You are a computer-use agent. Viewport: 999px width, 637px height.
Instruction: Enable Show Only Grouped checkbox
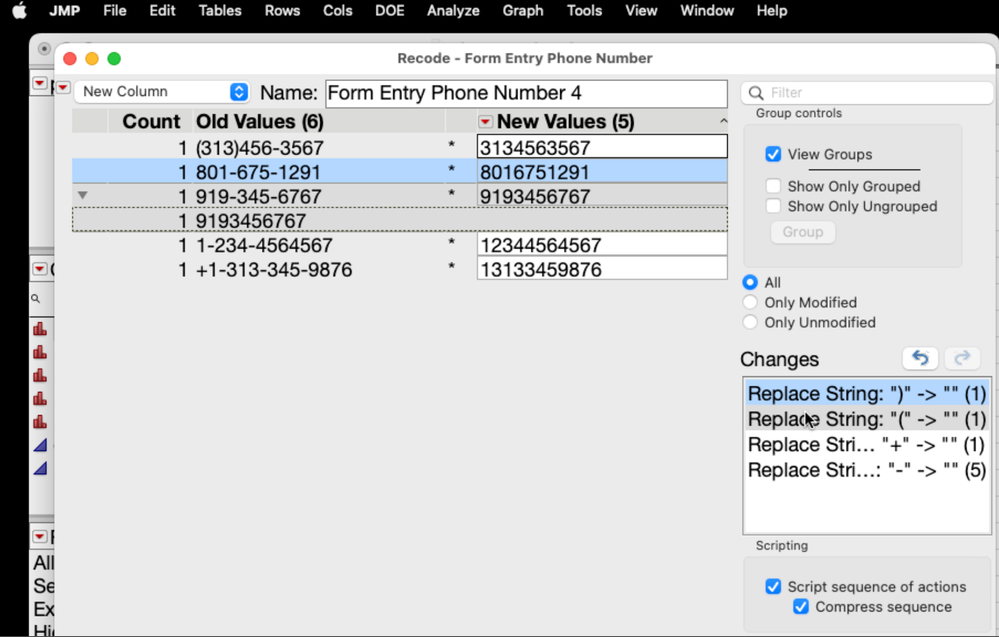[773, 186]
